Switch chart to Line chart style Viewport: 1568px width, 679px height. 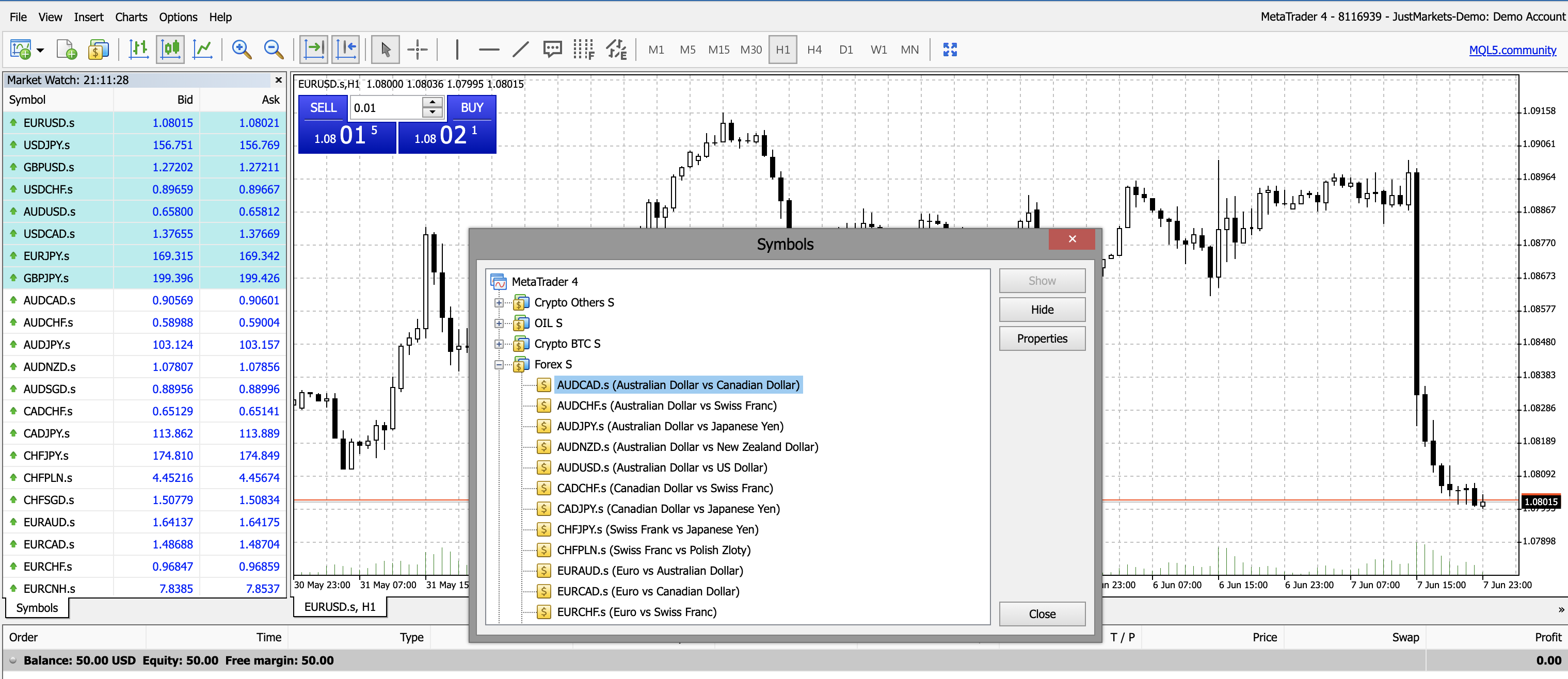coord(203,50)
